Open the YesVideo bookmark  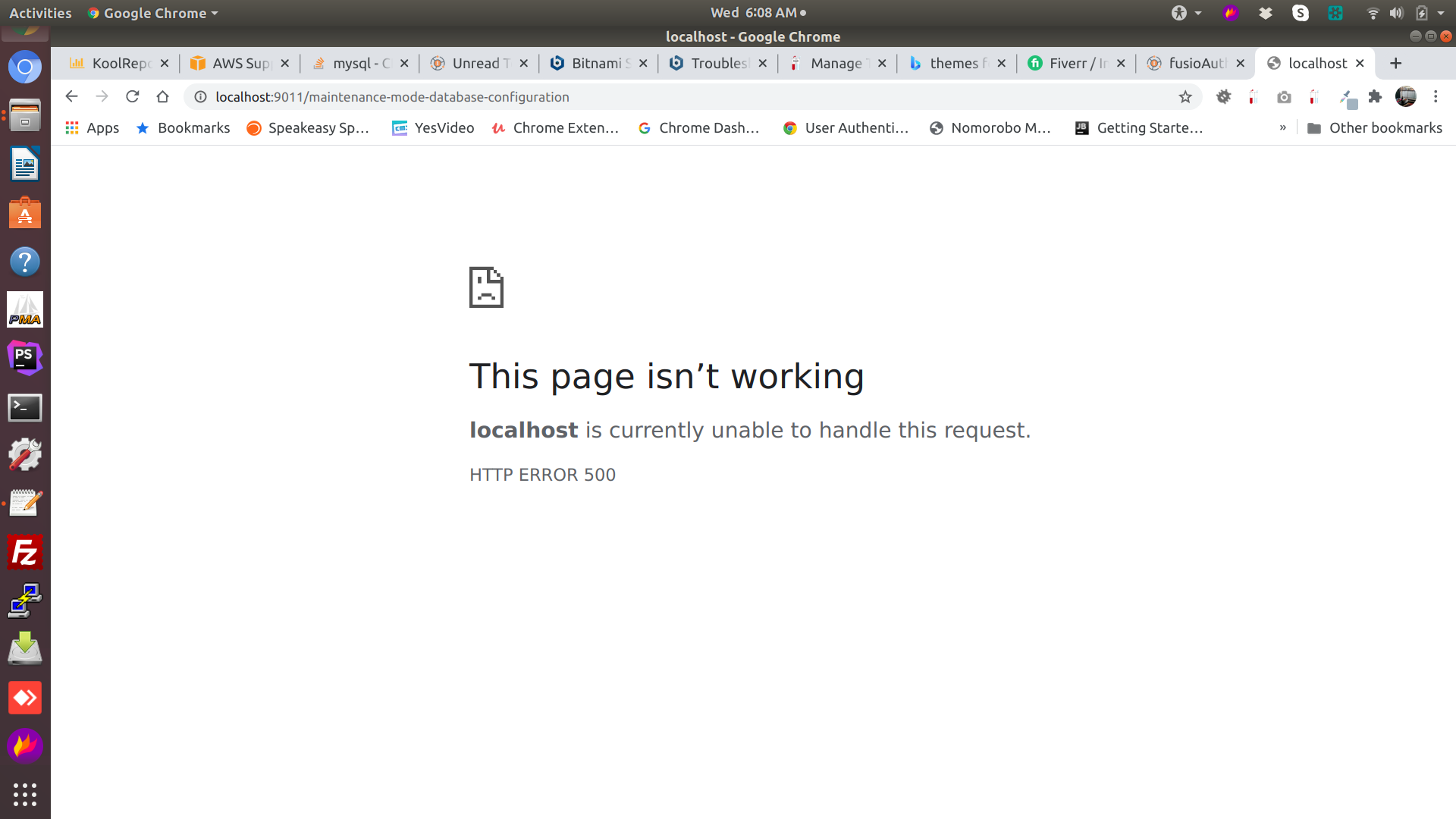(433, 127)
